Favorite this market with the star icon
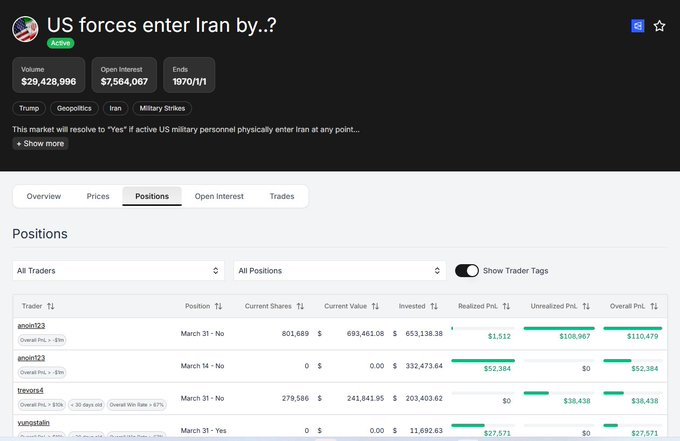This screenshot has height=441, width=680. pos(659,26)
